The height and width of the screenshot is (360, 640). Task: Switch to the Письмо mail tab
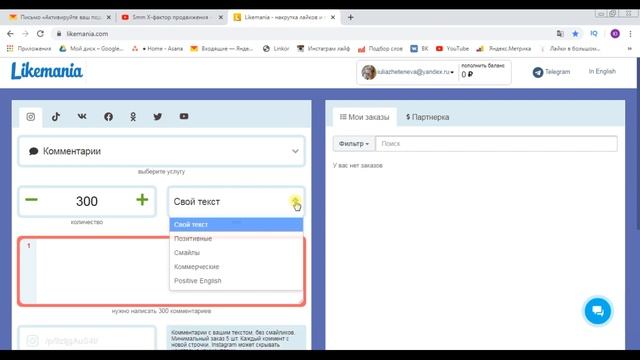(59, 17)
